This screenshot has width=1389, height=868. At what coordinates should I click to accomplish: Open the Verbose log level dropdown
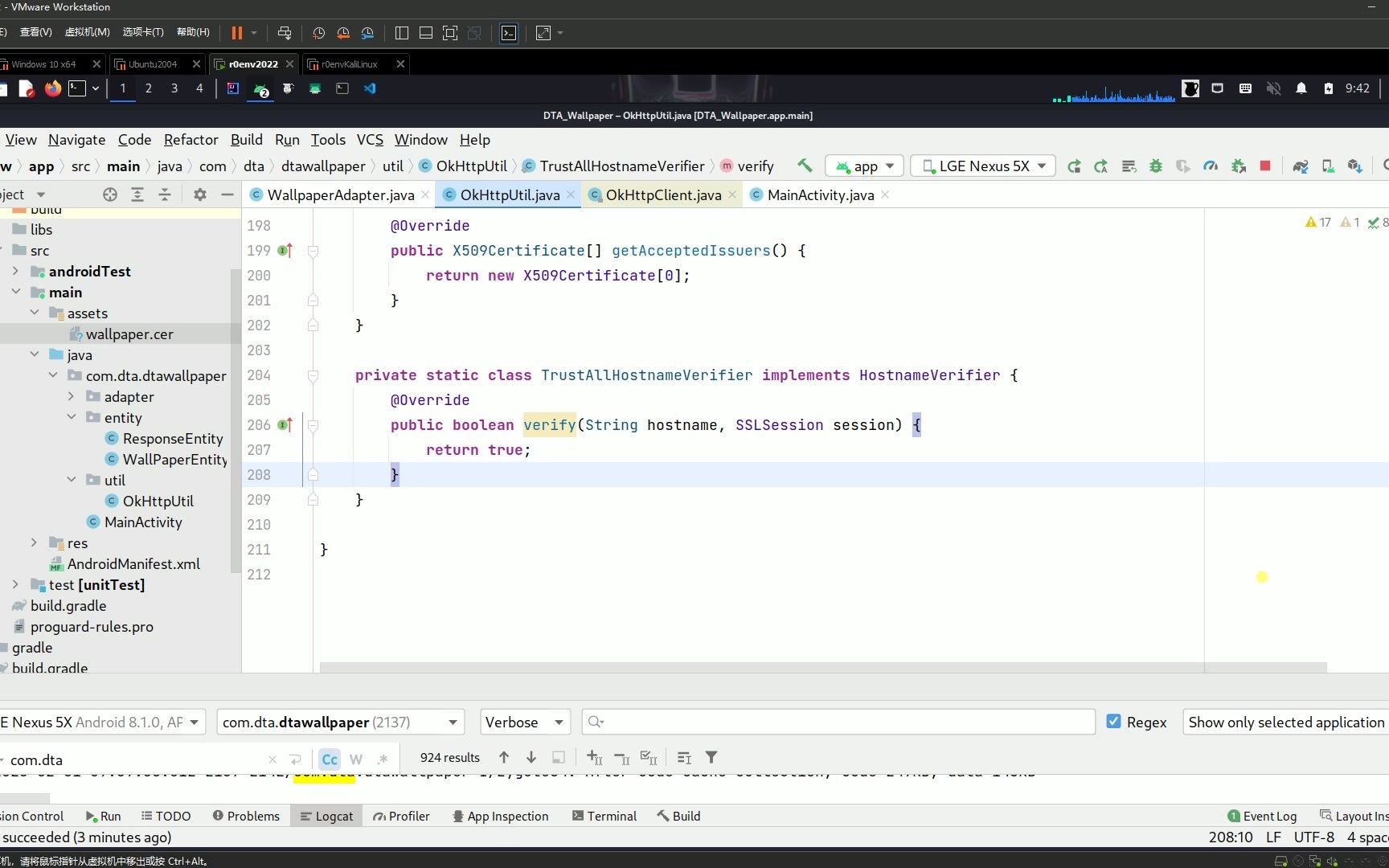526,722
